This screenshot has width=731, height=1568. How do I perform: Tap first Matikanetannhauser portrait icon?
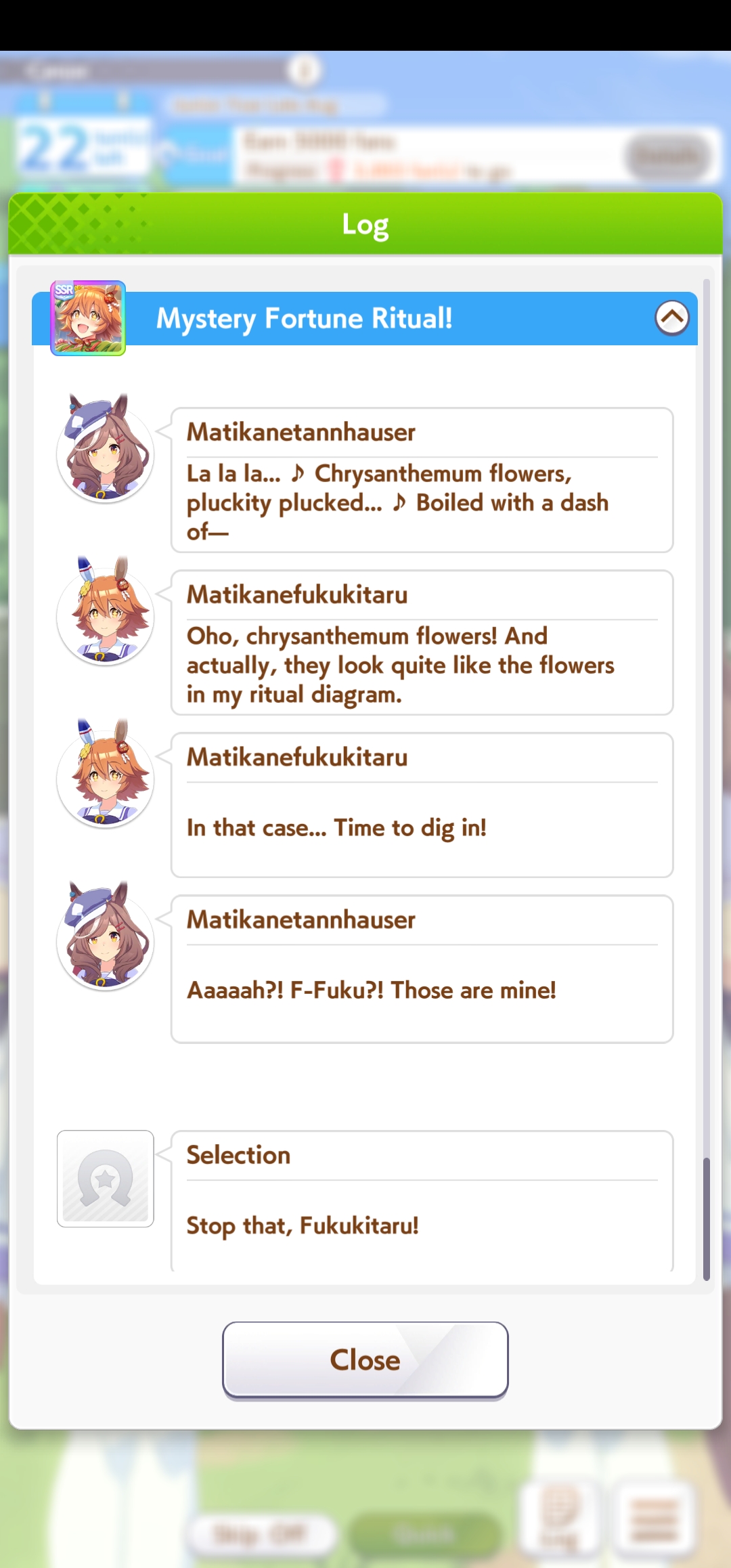click(x=105, y=448)
